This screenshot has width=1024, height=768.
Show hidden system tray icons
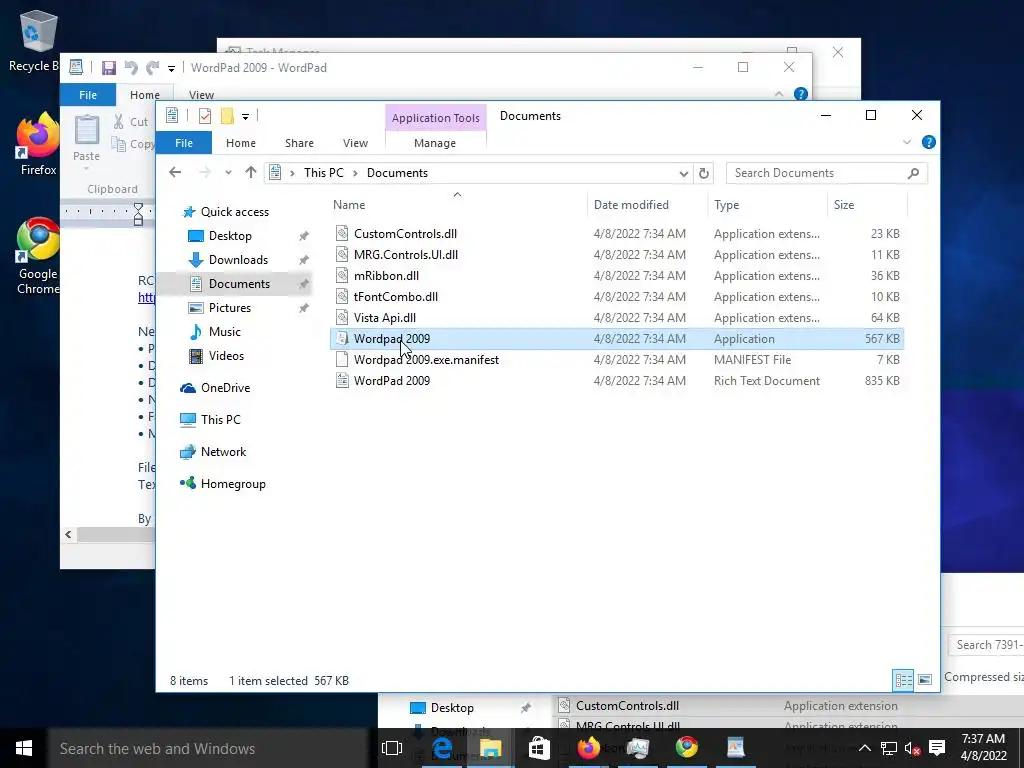(x=864, y=748)
